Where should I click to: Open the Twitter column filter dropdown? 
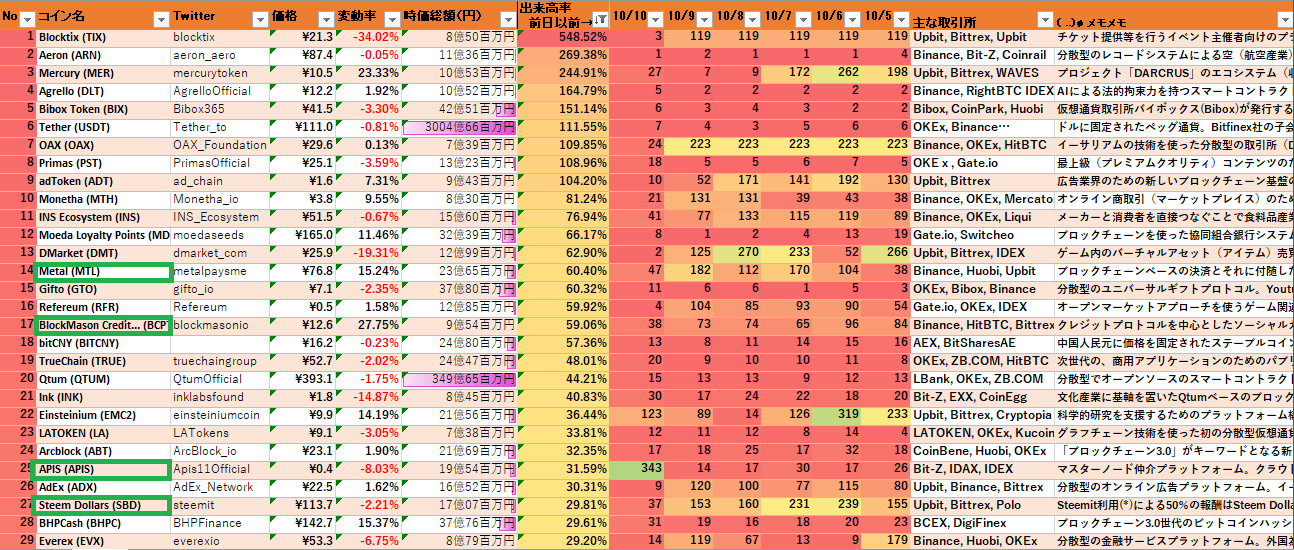(258, 19)
